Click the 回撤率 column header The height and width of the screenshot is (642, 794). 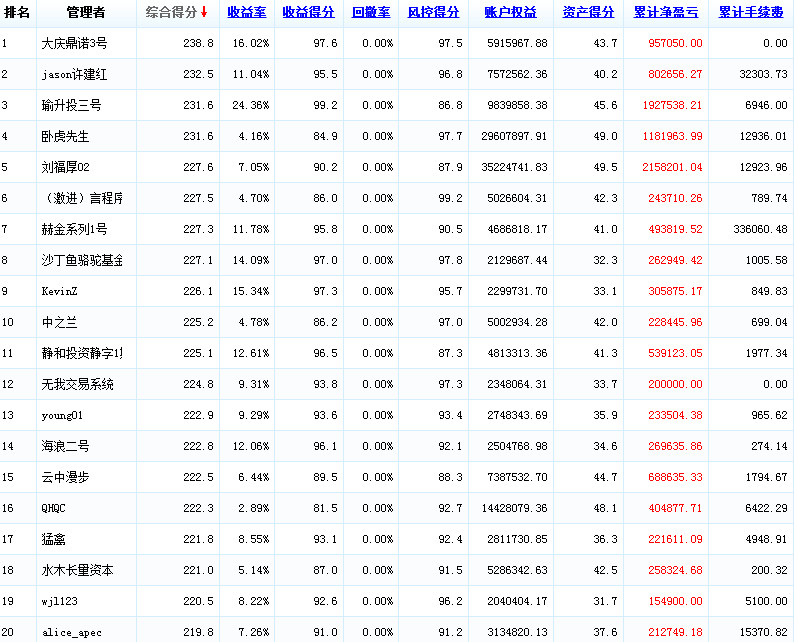(371, 13)
